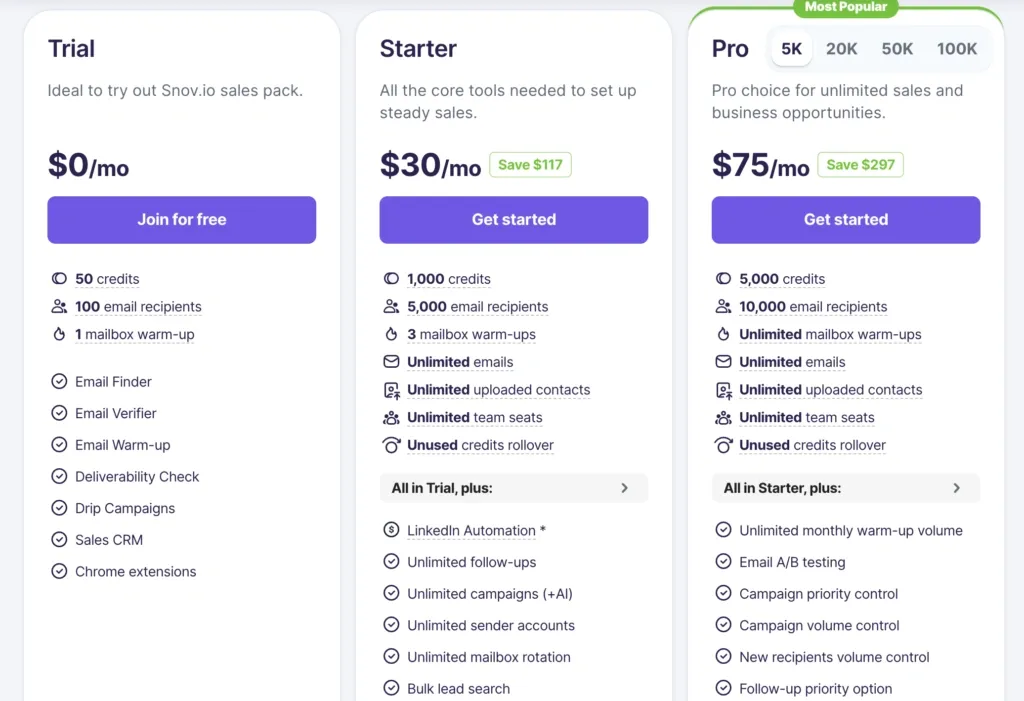Click the email recipients people icon in Starter
The width and height of the screenshot is (1024, 701).
pyautogui.click(x=391, y=307)
